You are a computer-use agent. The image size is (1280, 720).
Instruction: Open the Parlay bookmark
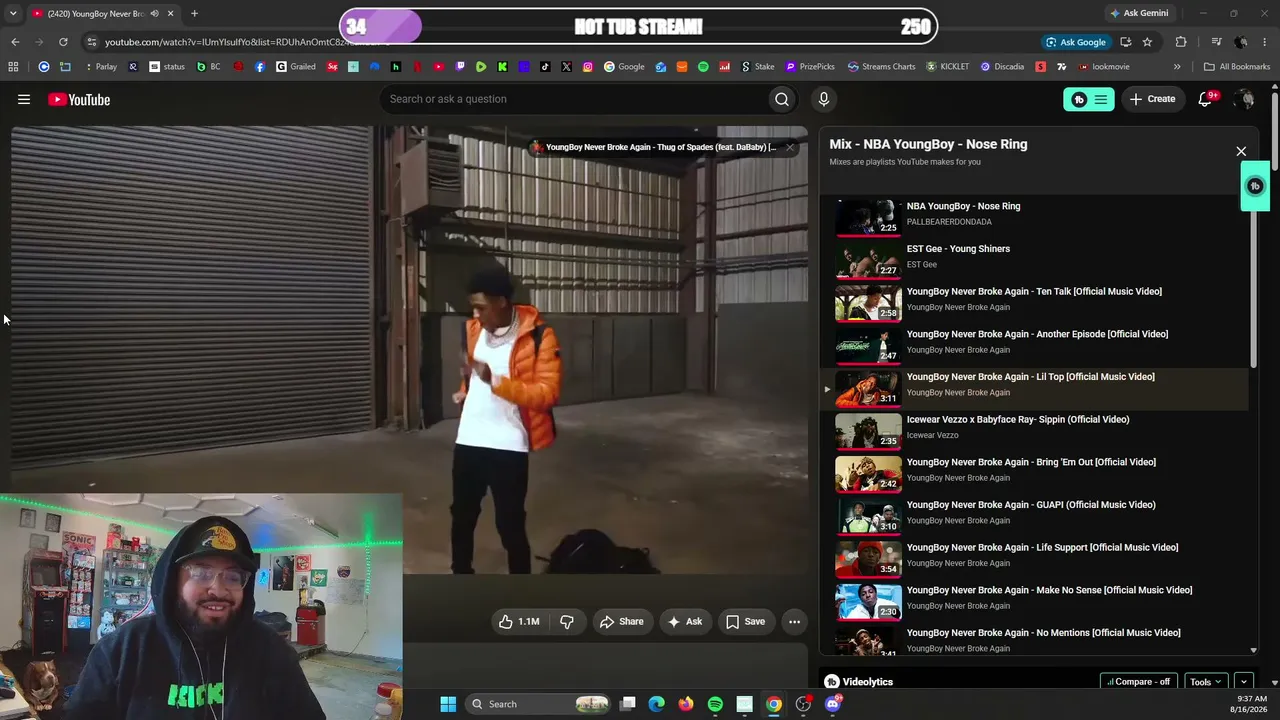point(100,67)
